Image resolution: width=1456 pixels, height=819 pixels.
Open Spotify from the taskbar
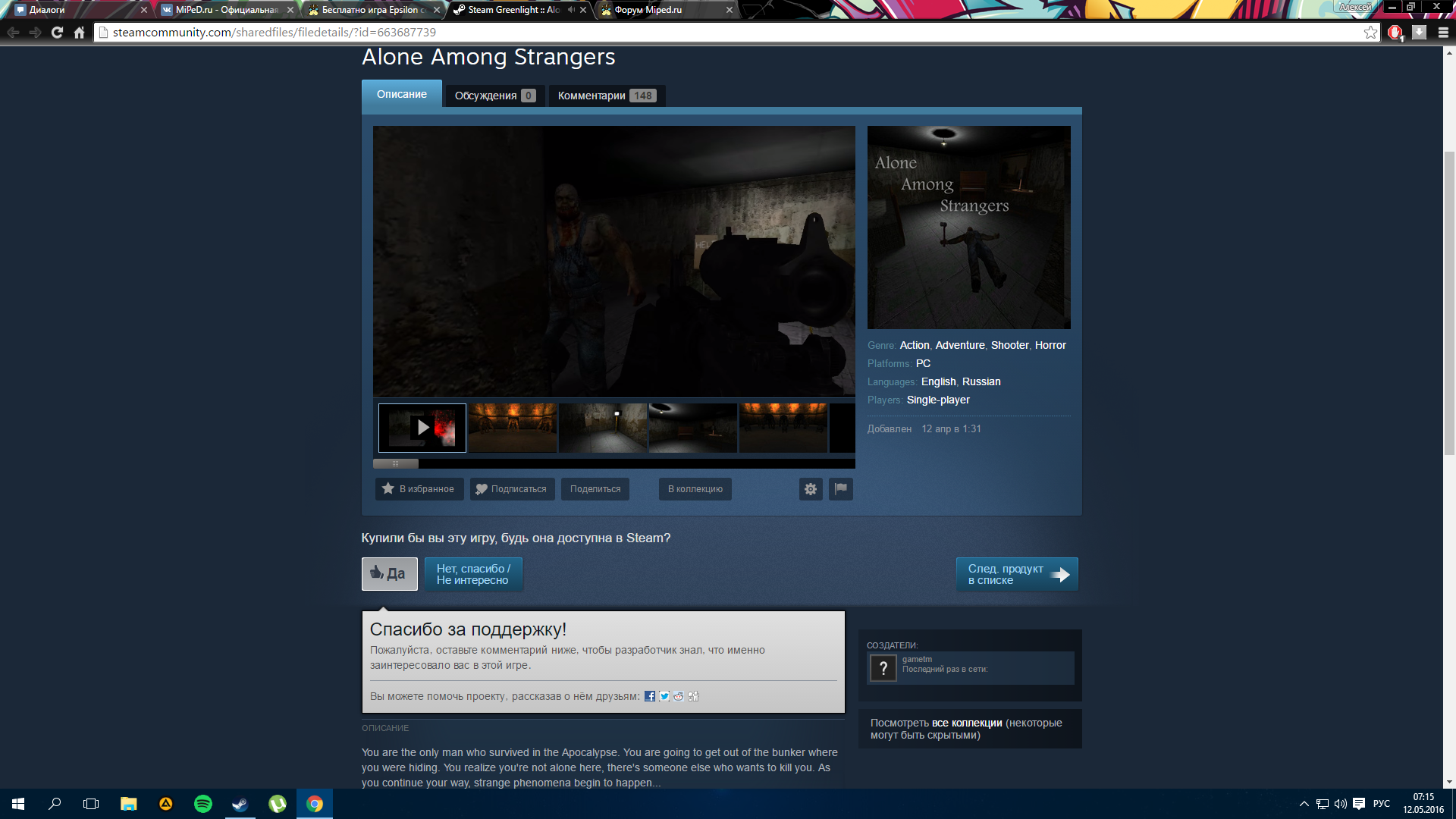tap(203, 804)
